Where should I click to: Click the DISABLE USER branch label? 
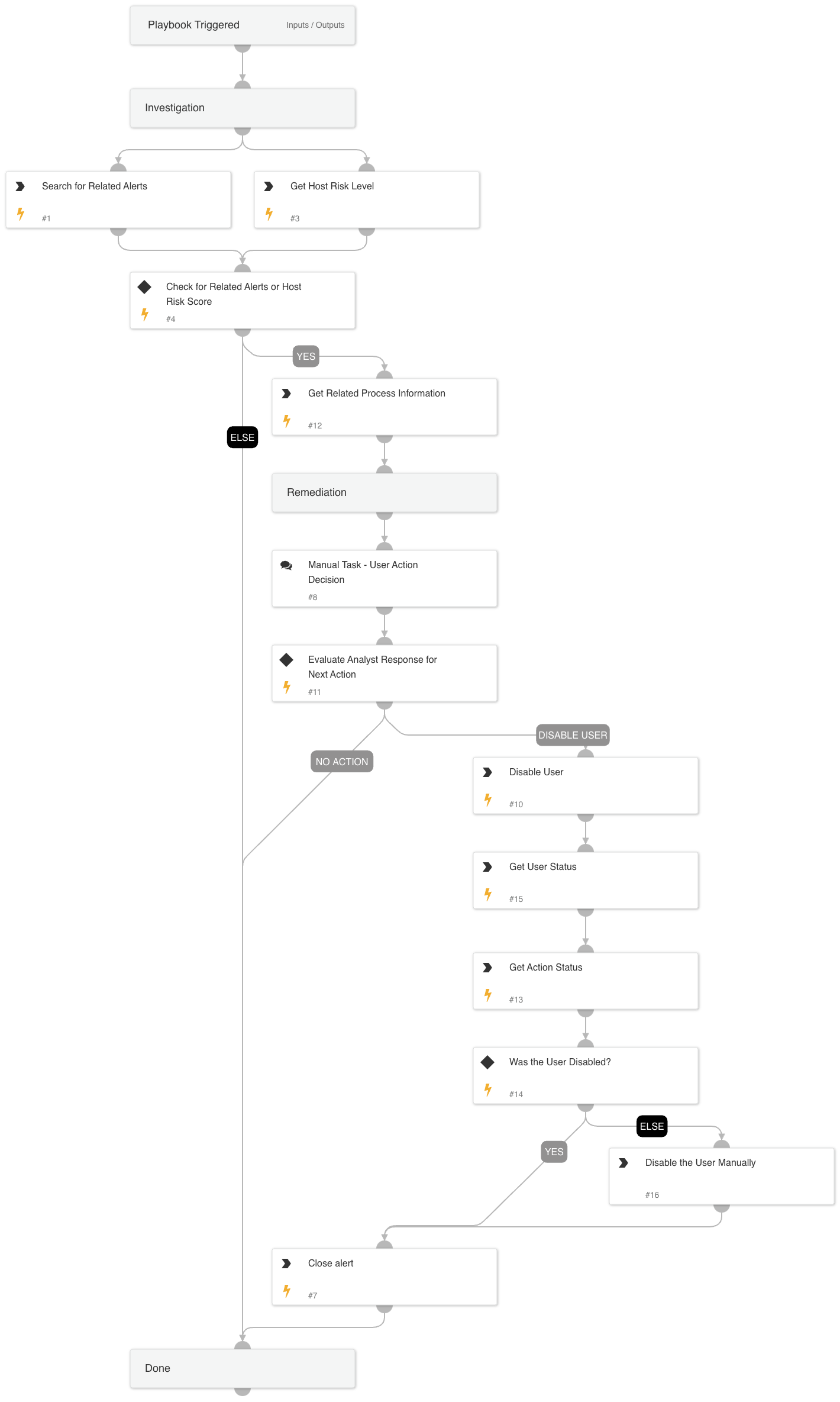click(573, 735)
